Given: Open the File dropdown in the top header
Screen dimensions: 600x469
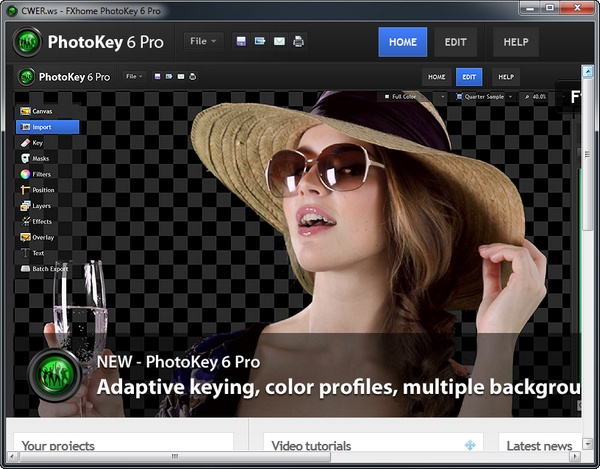Looking at the screenshot, I should [x=203, y=41].
